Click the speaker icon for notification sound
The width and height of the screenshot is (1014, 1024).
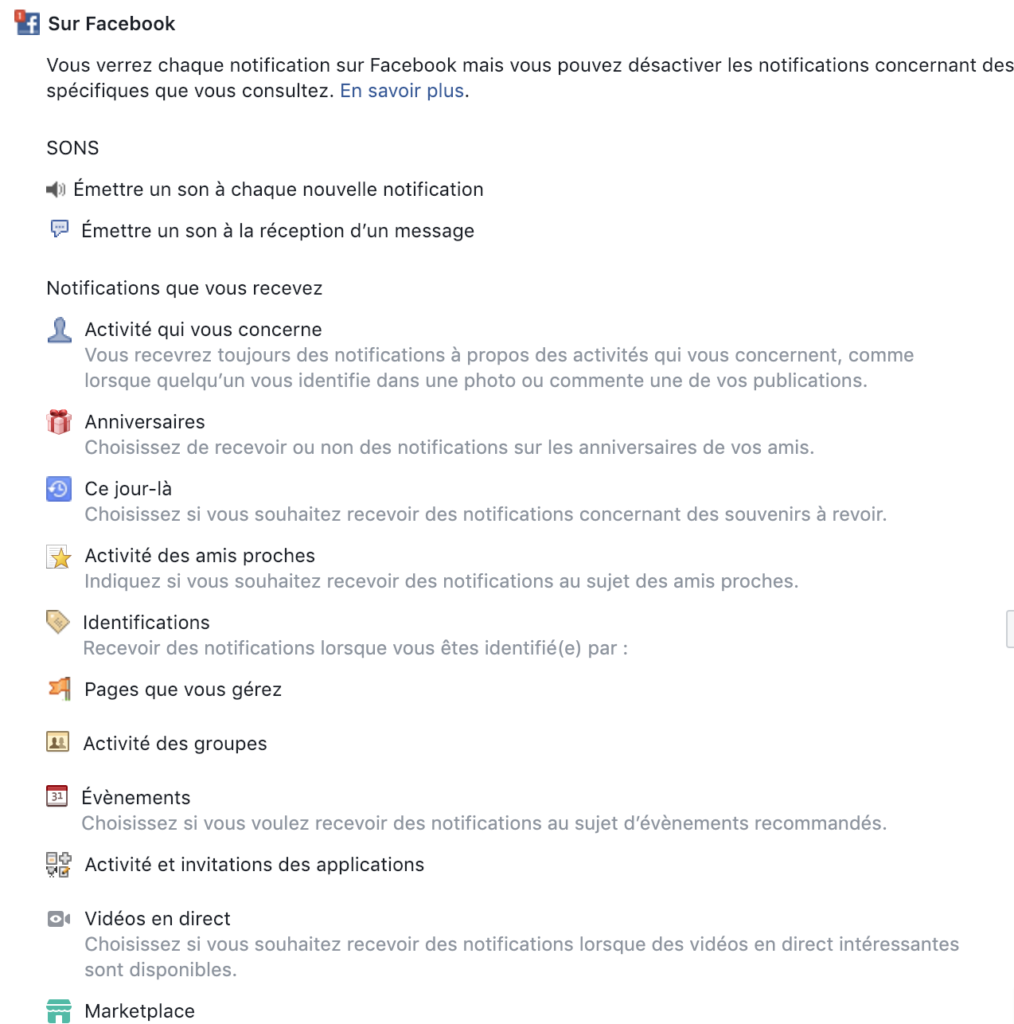click(55, 189)
